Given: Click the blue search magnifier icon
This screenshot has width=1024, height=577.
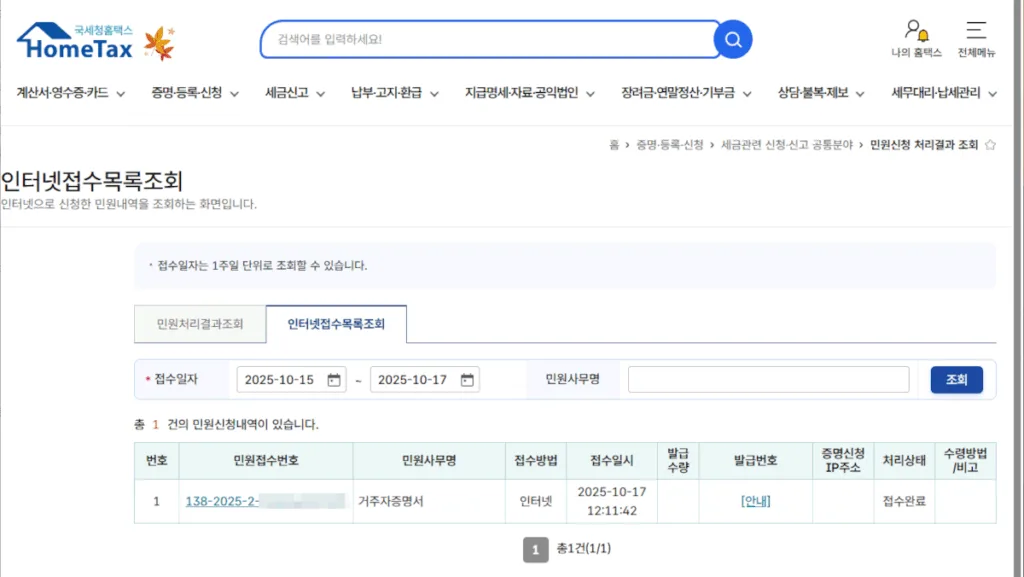Looking at the screenshot, I should [732, 40].
